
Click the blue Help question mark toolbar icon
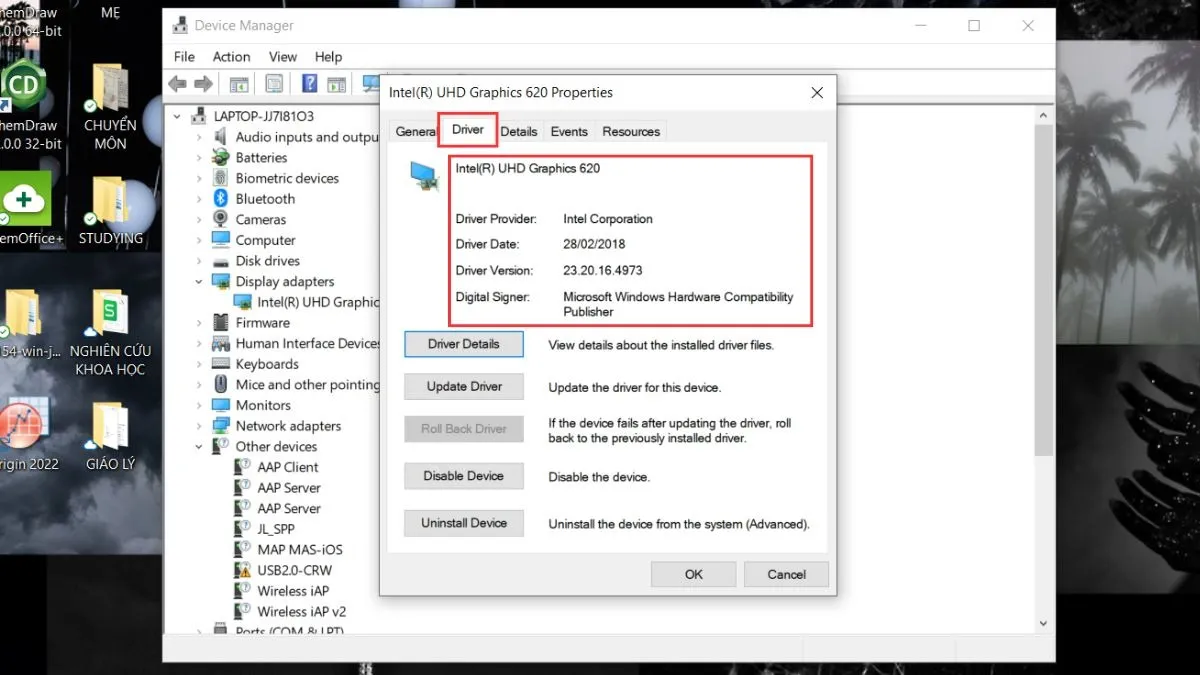(310, 84)
